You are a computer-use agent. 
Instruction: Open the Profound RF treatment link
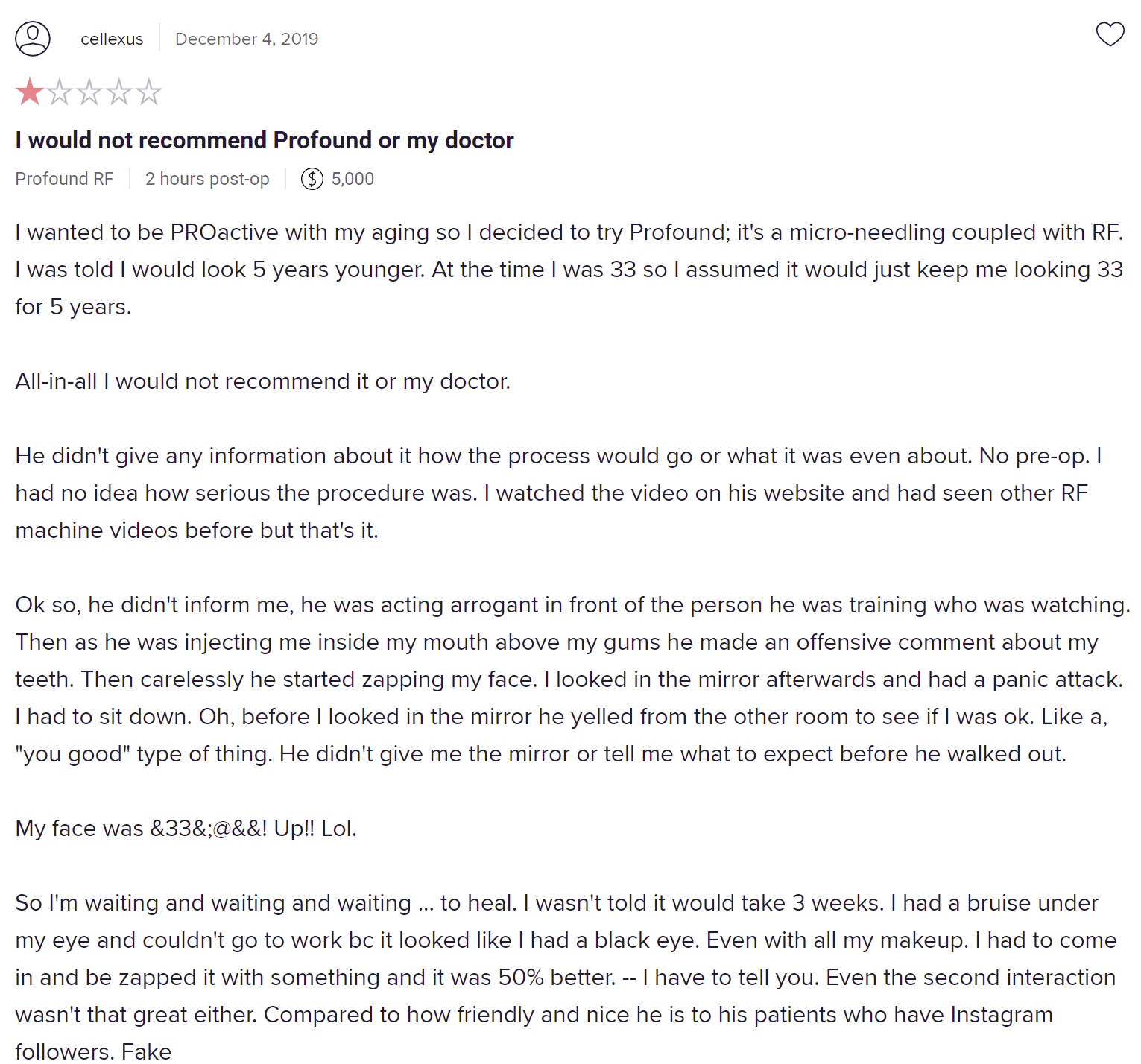(64, 179)
